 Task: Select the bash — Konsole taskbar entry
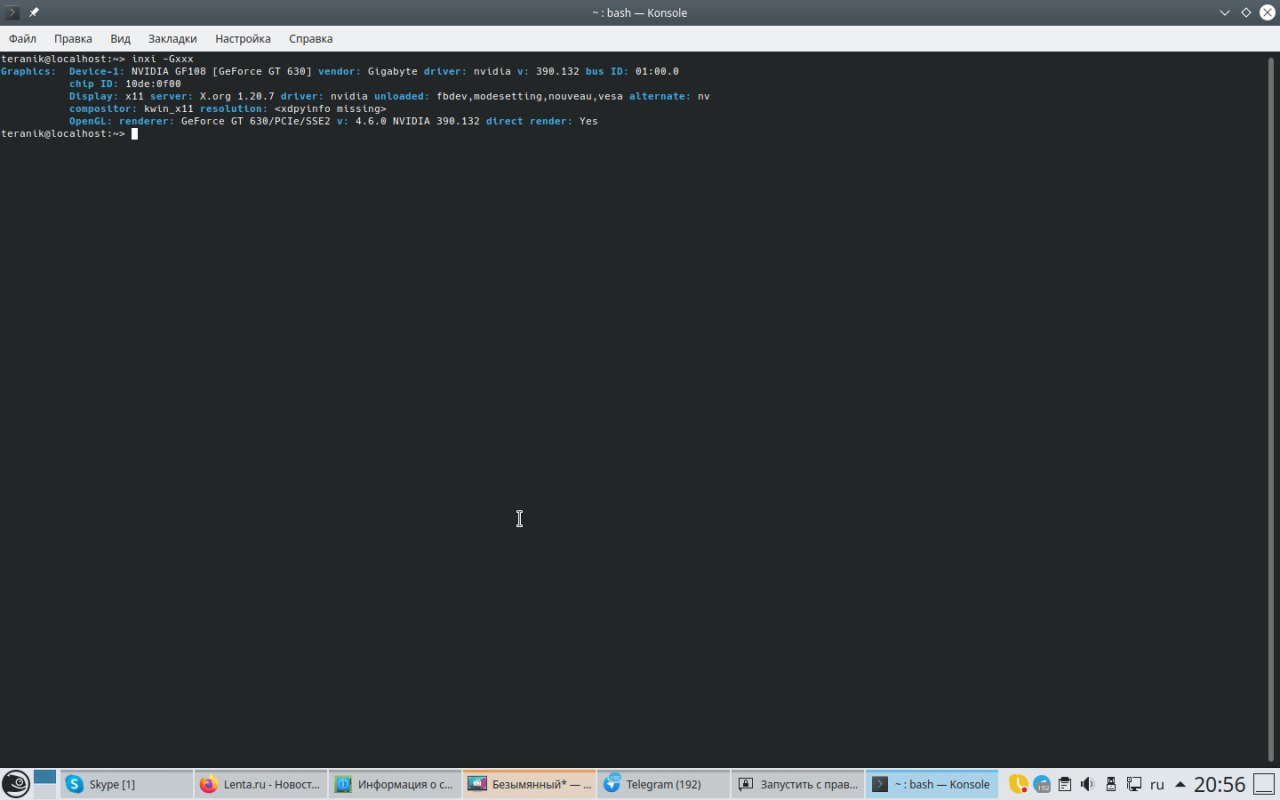coord(931,784)
